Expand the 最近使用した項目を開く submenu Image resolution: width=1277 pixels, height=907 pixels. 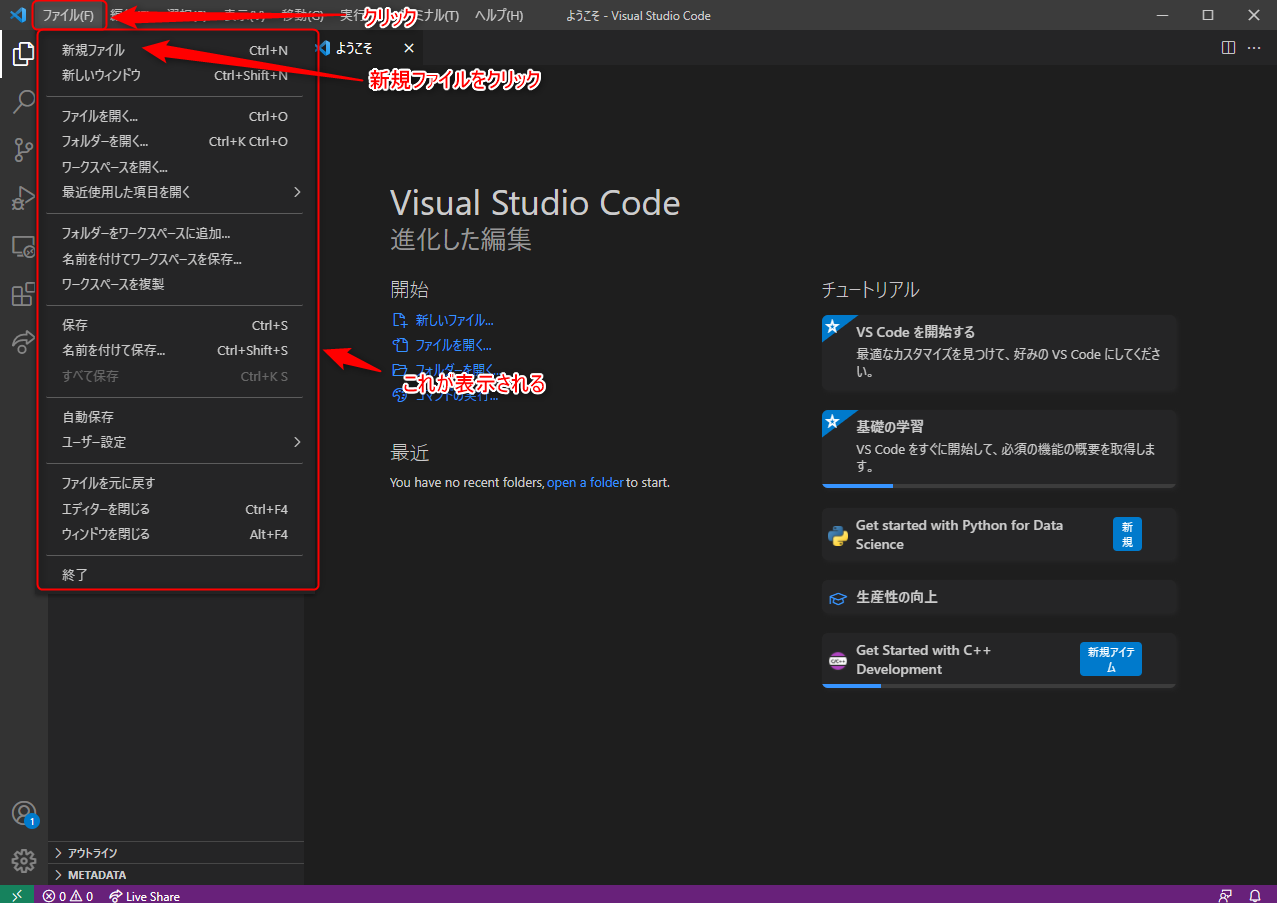pos(175,192)
